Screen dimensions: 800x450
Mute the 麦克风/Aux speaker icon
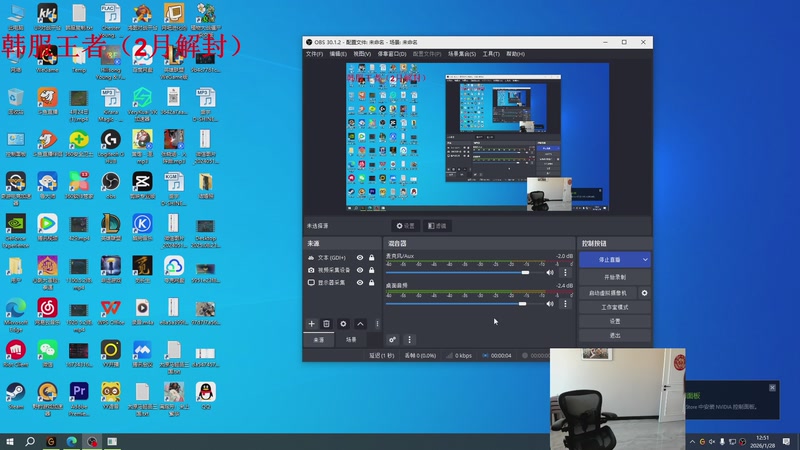550,272
